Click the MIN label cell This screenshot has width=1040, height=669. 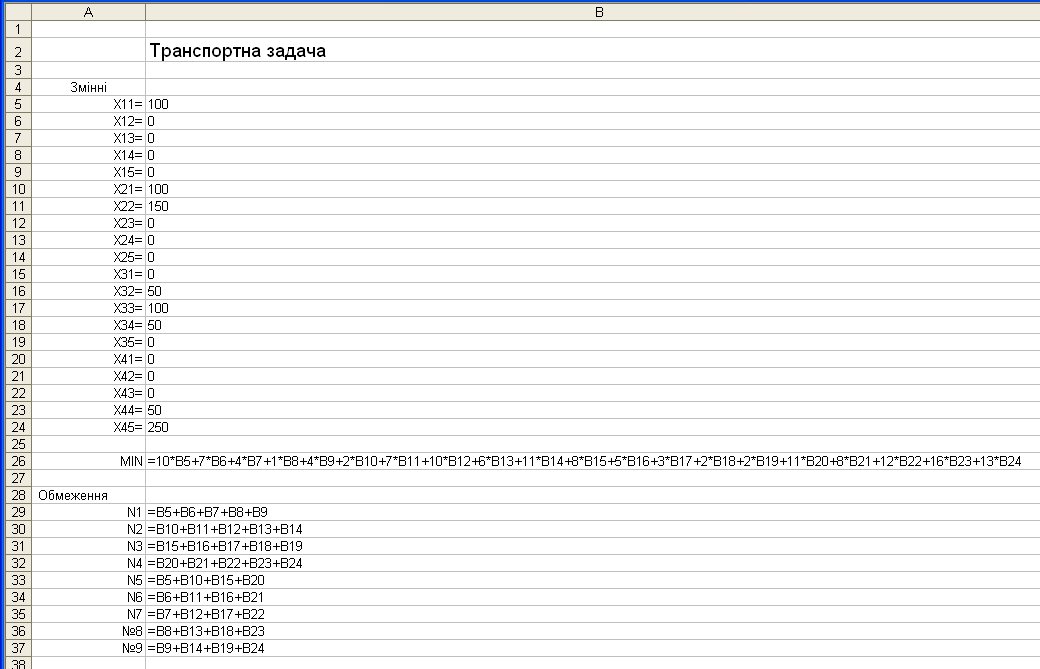click(x=88, y=461)
